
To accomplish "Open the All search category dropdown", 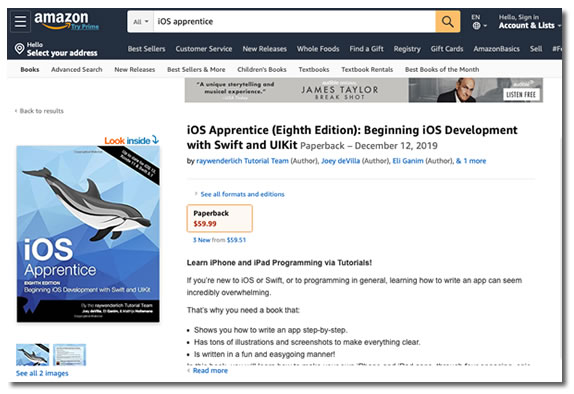I will tap(141, 22).
